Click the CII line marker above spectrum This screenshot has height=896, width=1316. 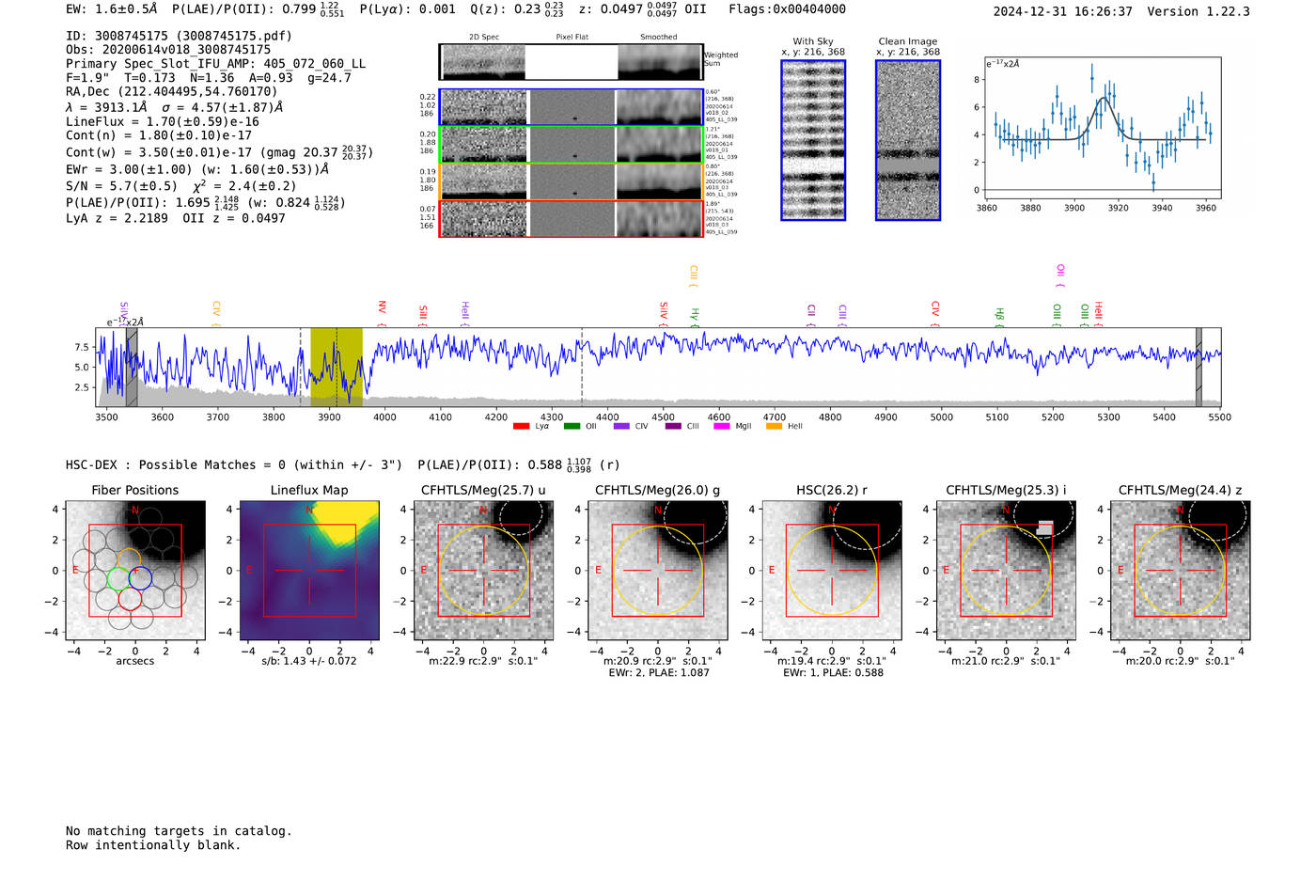811,316
